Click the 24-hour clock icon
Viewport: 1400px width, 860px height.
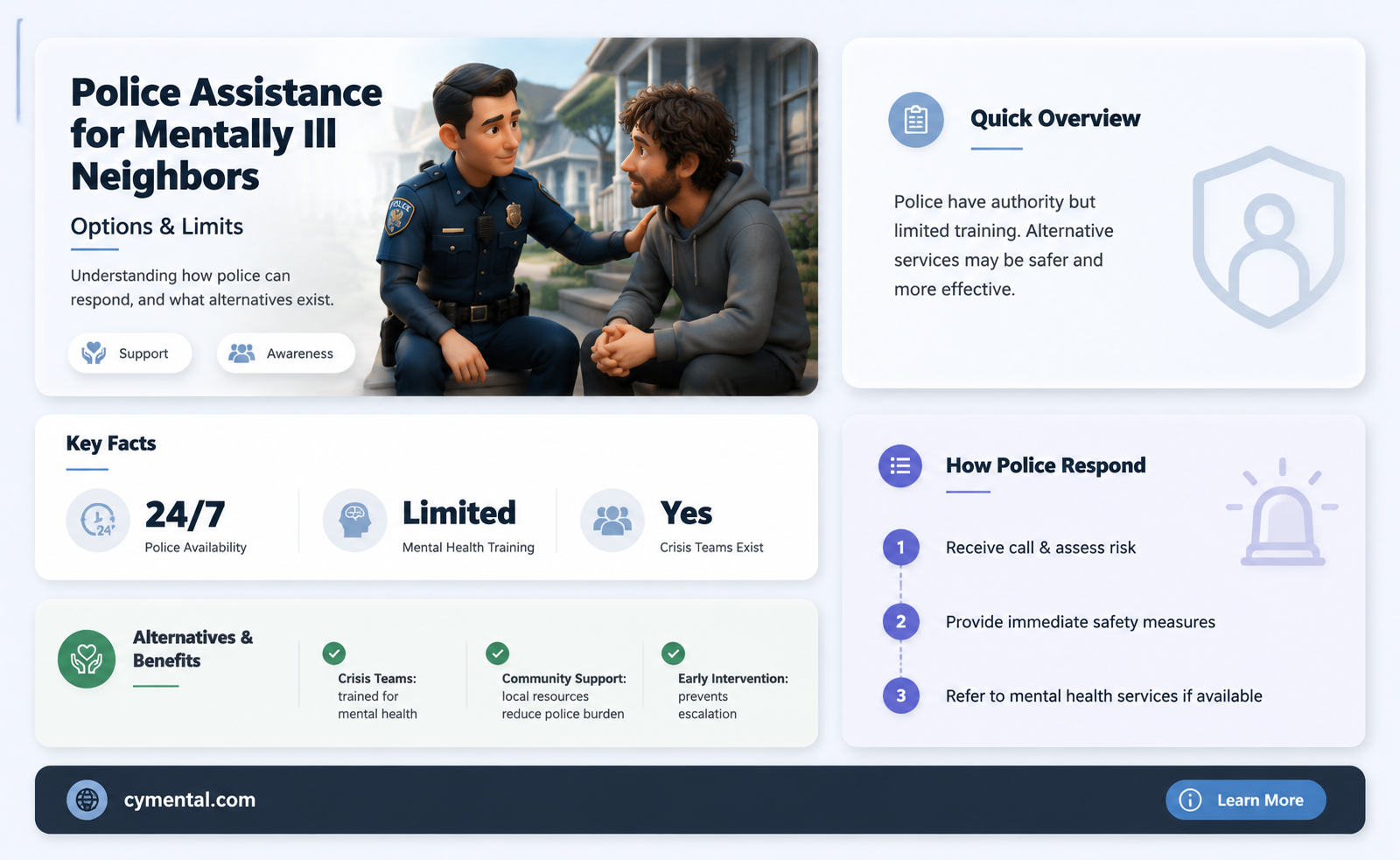click(x=98, y=521)
